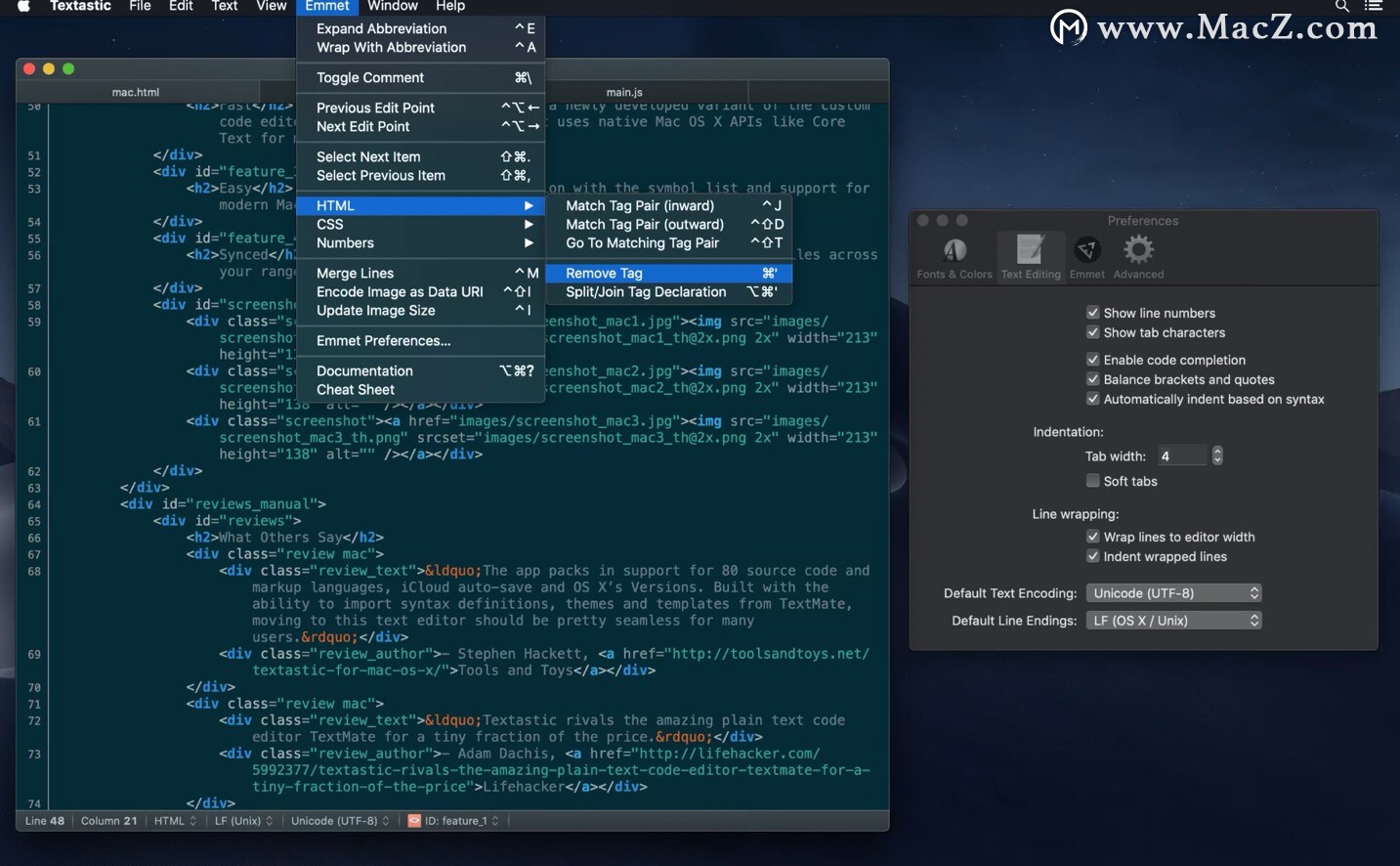Screen dimensions: 1400x866
Task: Choose Remove Tag in submenu
Action: (x=668, y=274)
